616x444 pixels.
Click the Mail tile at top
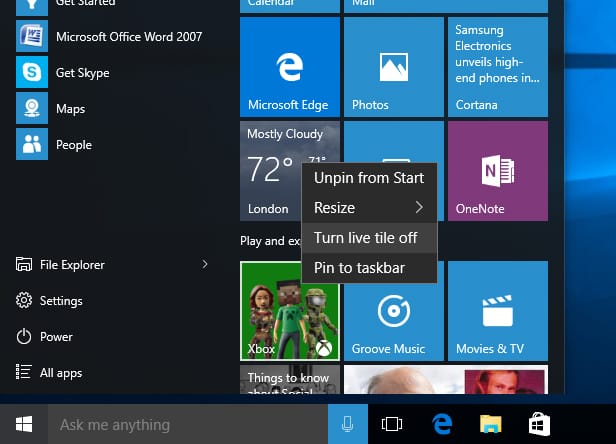(446, 6)
